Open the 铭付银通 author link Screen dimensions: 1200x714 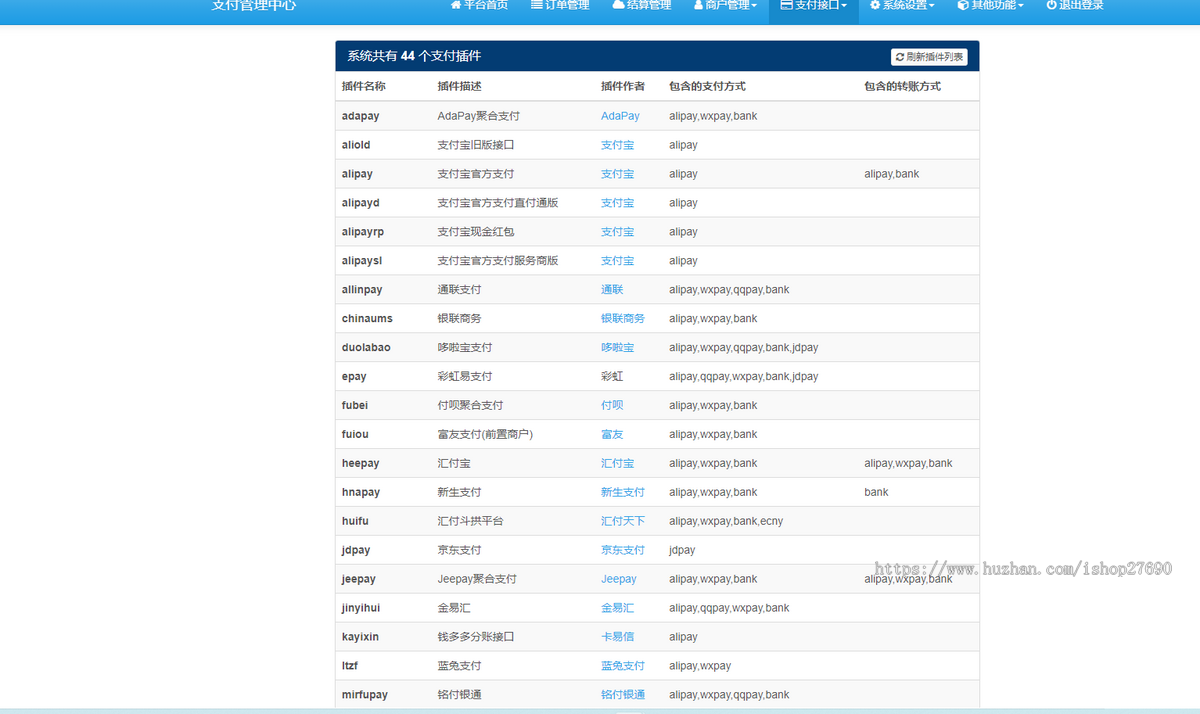pos(623,696)
